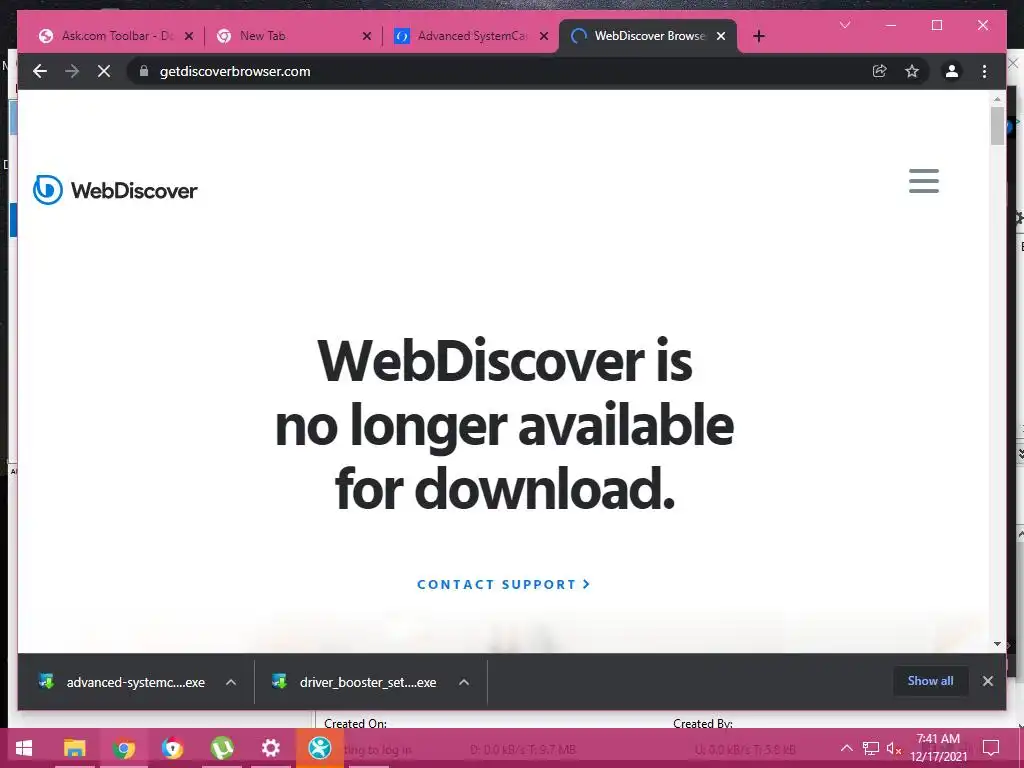1024x768 pixels.
Task: Click the scroll down arrow of the page
Action: 997,644
